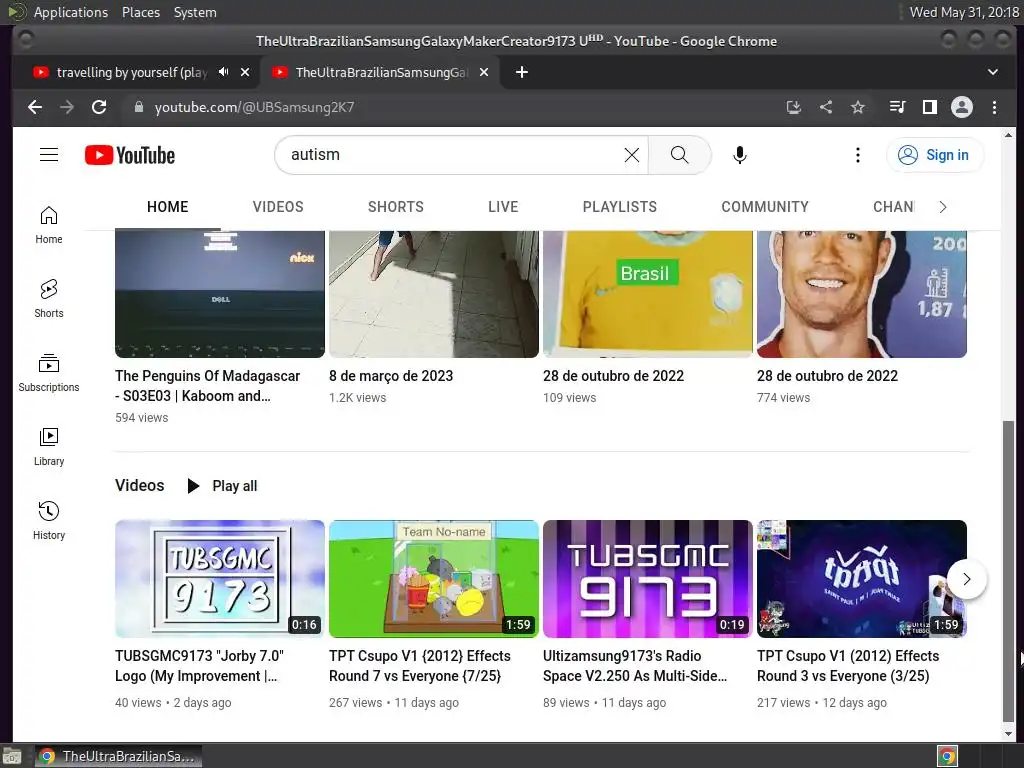Select the VIDEOS channel tab

pos(278,207)
